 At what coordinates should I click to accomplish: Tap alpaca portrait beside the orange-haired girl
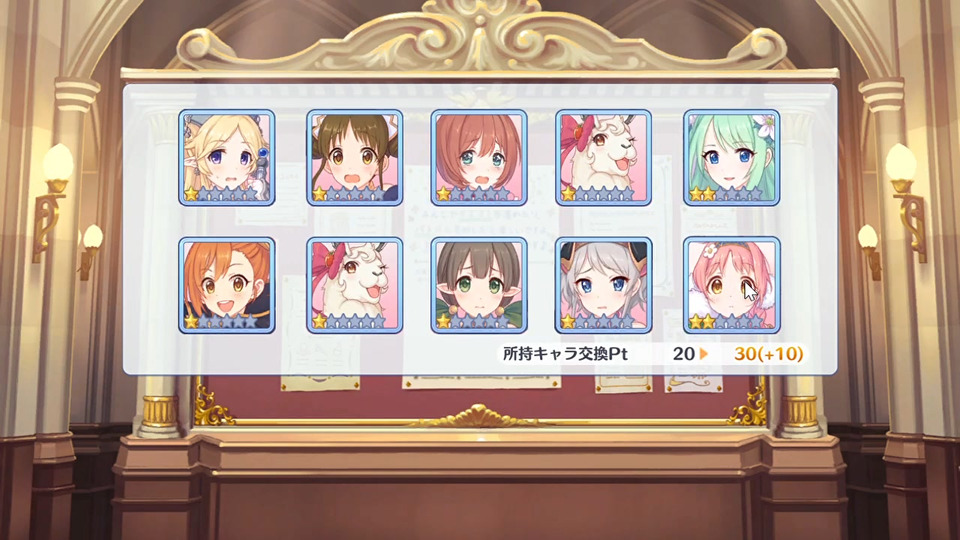[x=354, y=285]
